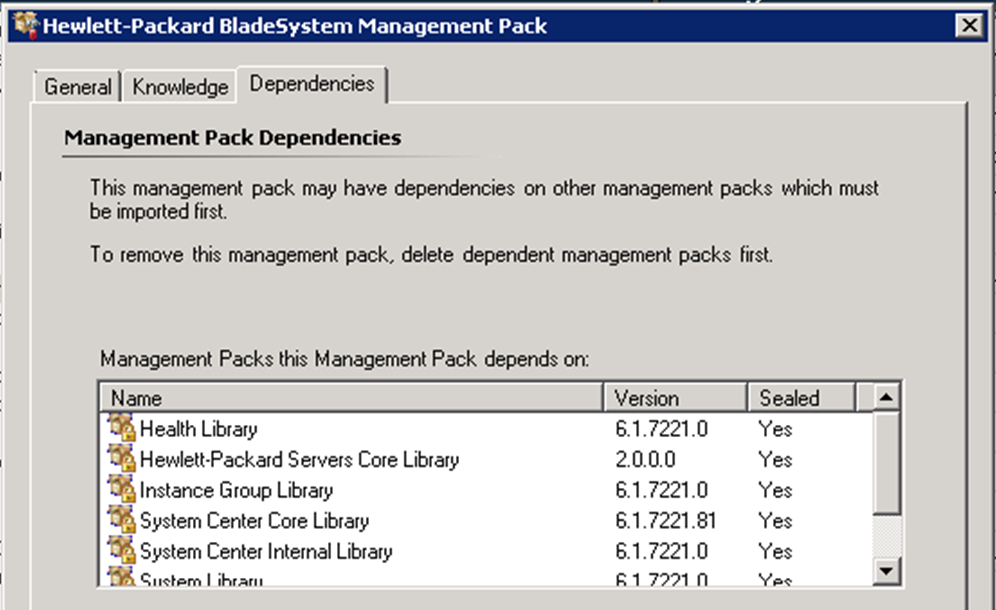Select the Dependencies tab
The height and width of the screenshot is (610, 996).
point(312,84)
